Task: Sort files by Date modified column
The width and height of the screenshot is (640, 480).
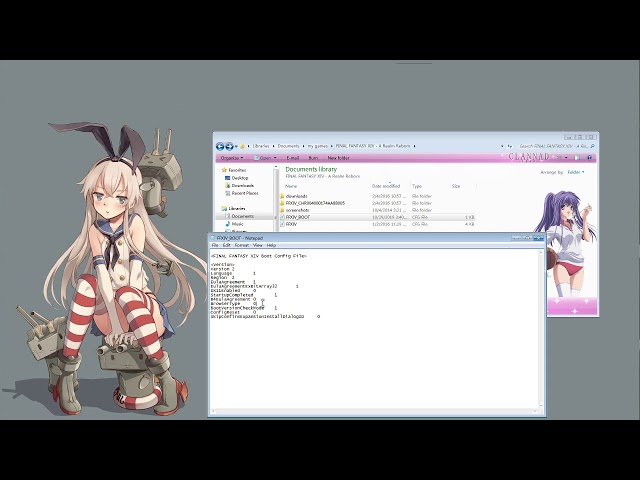Action: [386, 186]
